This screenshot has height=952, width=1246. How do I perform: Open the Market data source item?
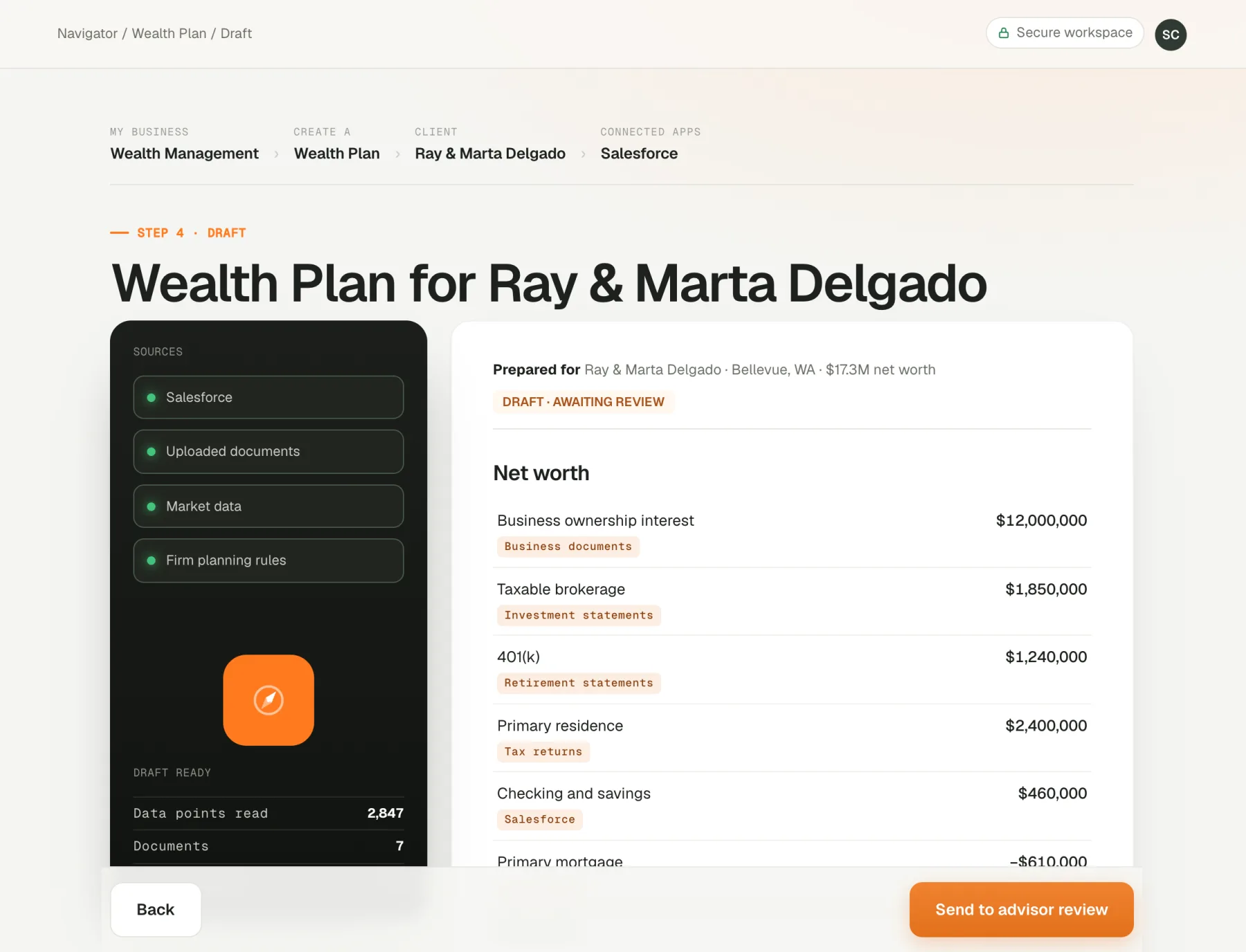pyautogui.click(x=269, y=506)
